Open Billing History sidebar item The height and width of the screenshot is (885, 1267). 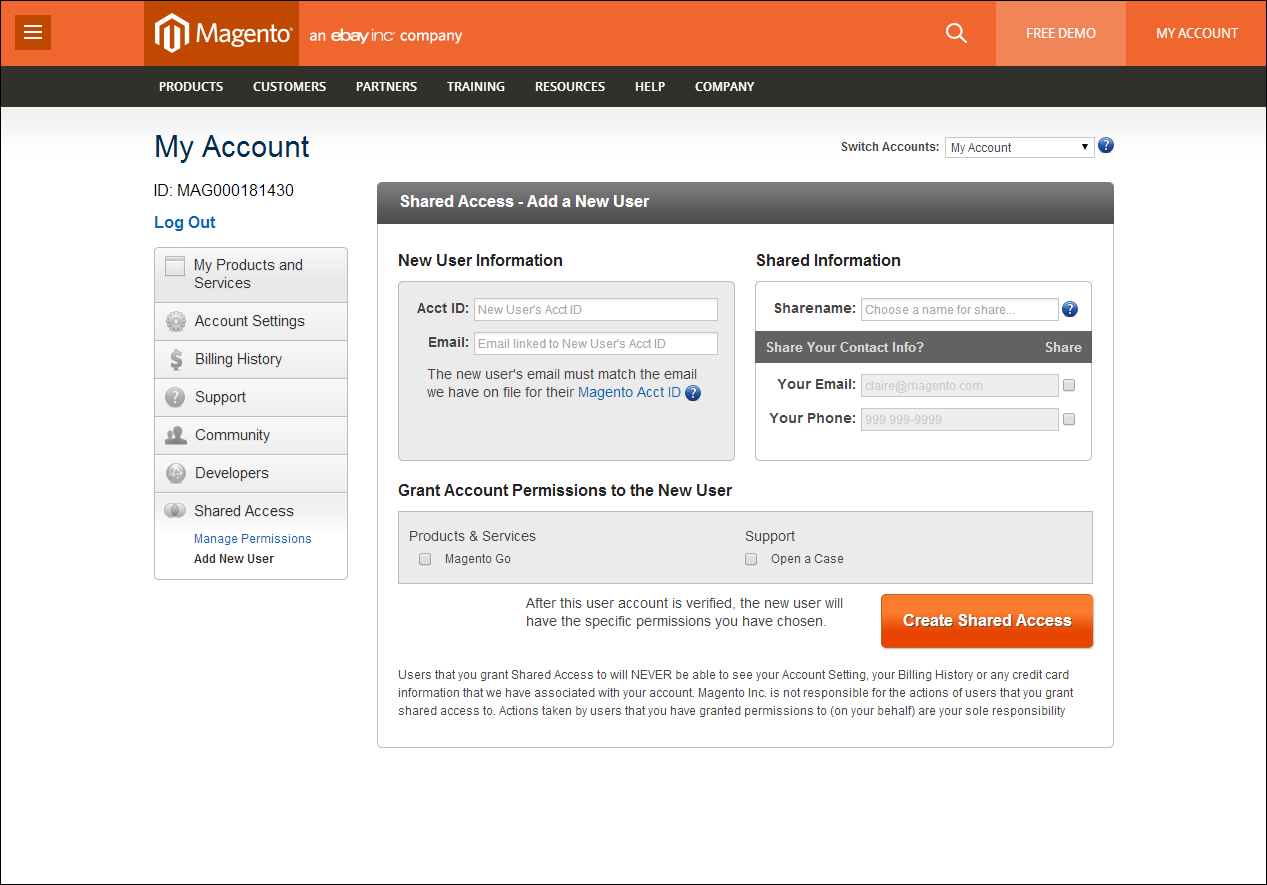(251, 359)
